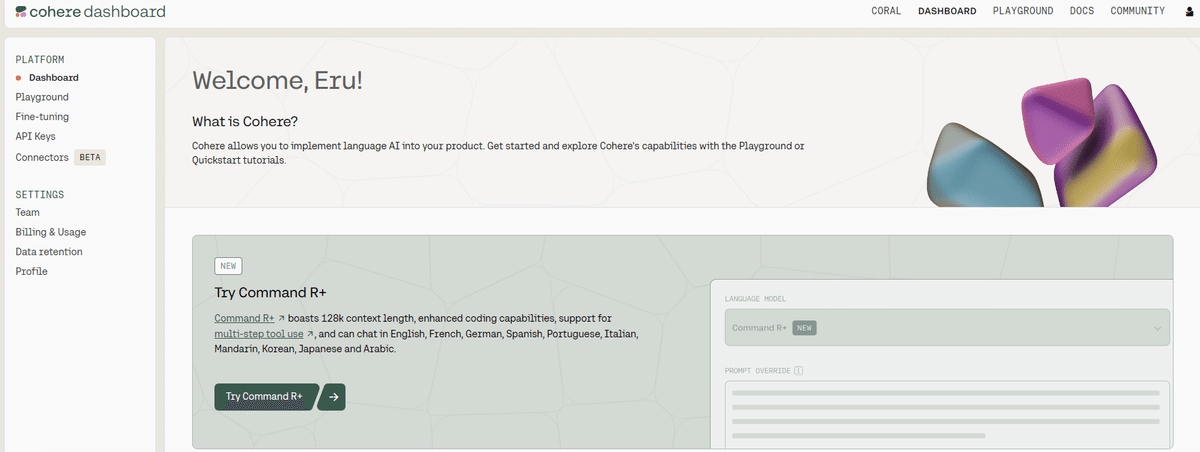Viewport: 1200px width, 452px height.
Task: Click the Cohere logo icon
Action: (21, 12)
